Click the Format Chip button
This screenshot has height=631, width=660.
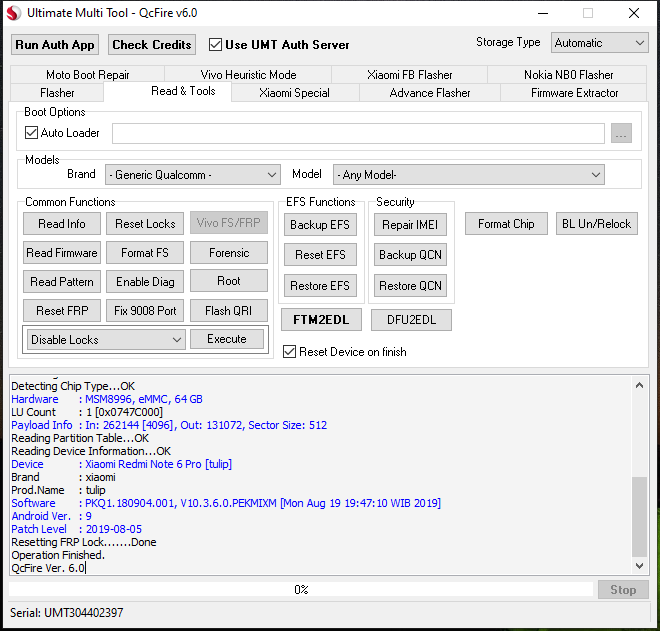coord(506,224)
